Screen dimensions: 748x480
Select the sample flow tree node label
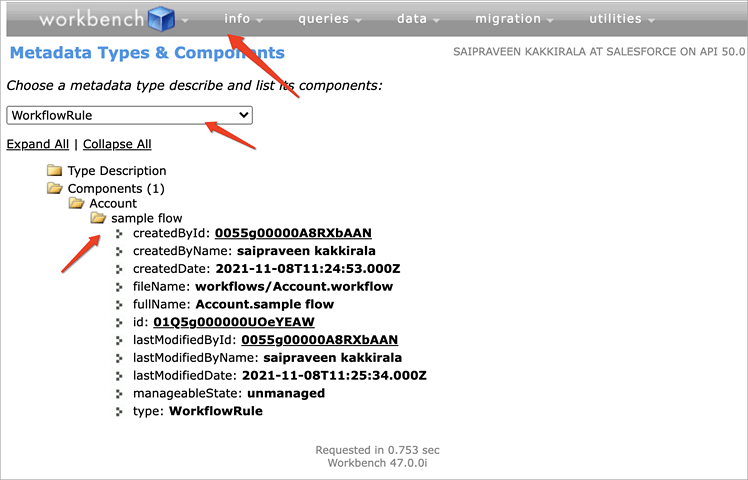(146, 218)
